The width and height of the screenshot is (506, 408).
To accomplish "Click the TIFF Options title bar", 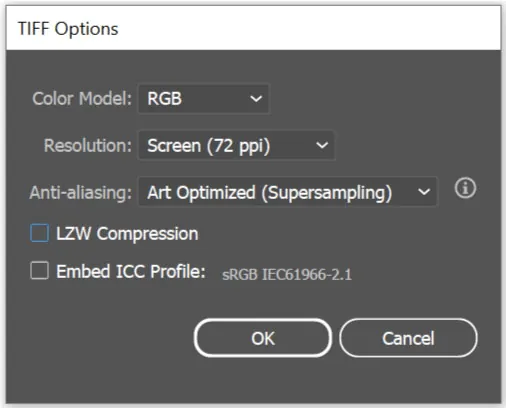I will pos(253,28).
